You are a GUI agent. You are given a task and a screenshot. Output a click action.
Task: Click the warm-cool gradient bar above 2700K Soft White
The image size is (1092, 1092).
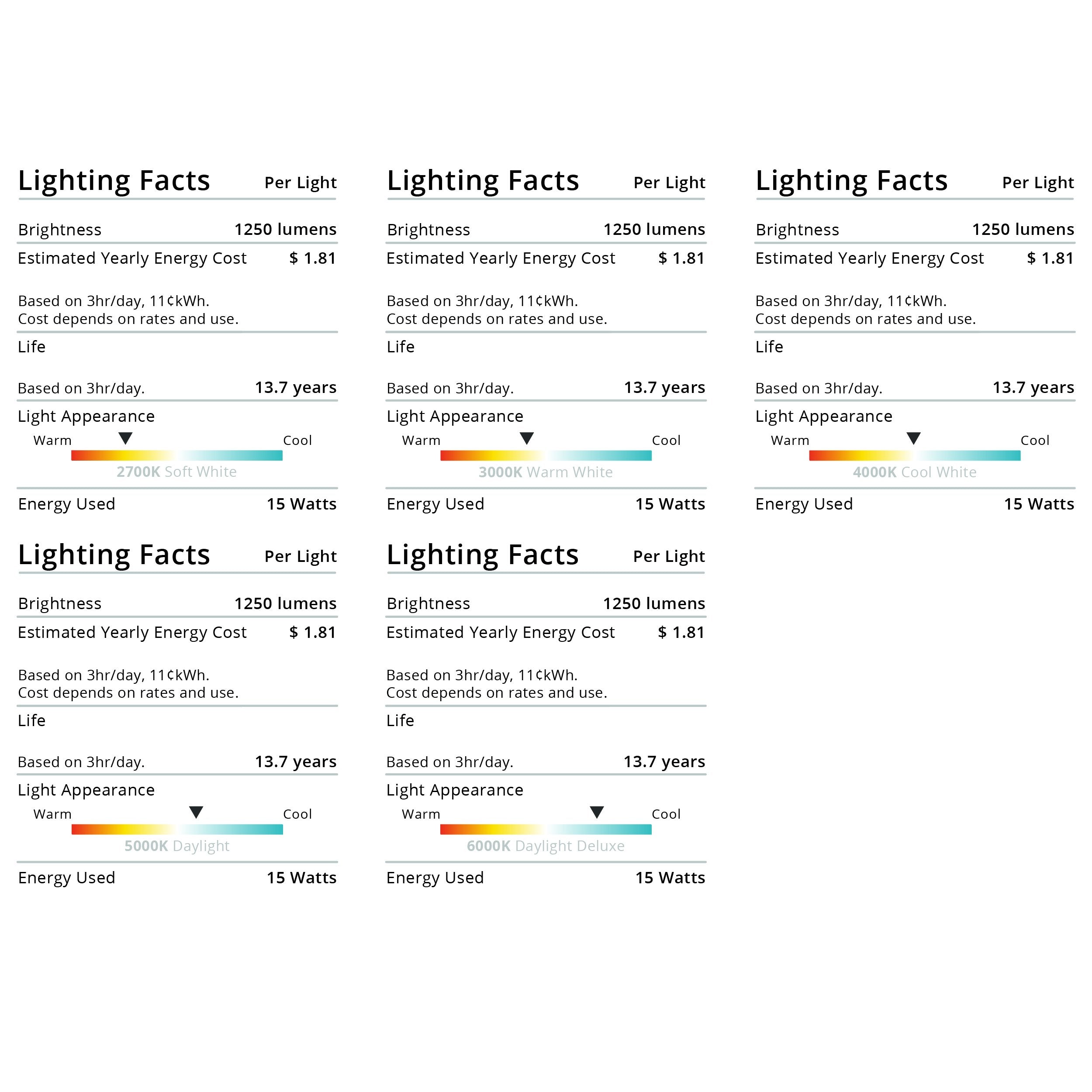click(177, 455)
